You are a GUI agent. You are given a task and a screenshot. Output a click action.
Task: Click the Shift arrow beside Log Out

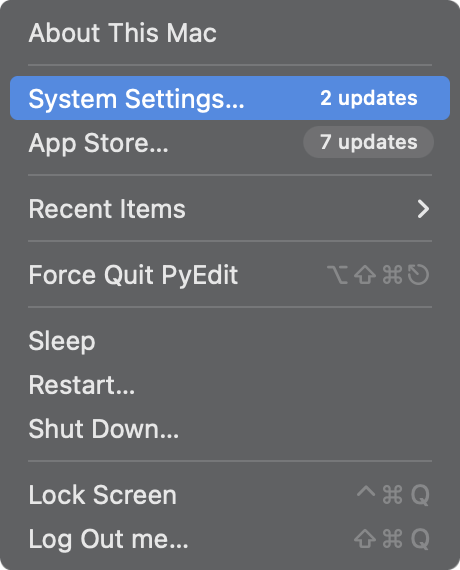(x=365, y=539)
